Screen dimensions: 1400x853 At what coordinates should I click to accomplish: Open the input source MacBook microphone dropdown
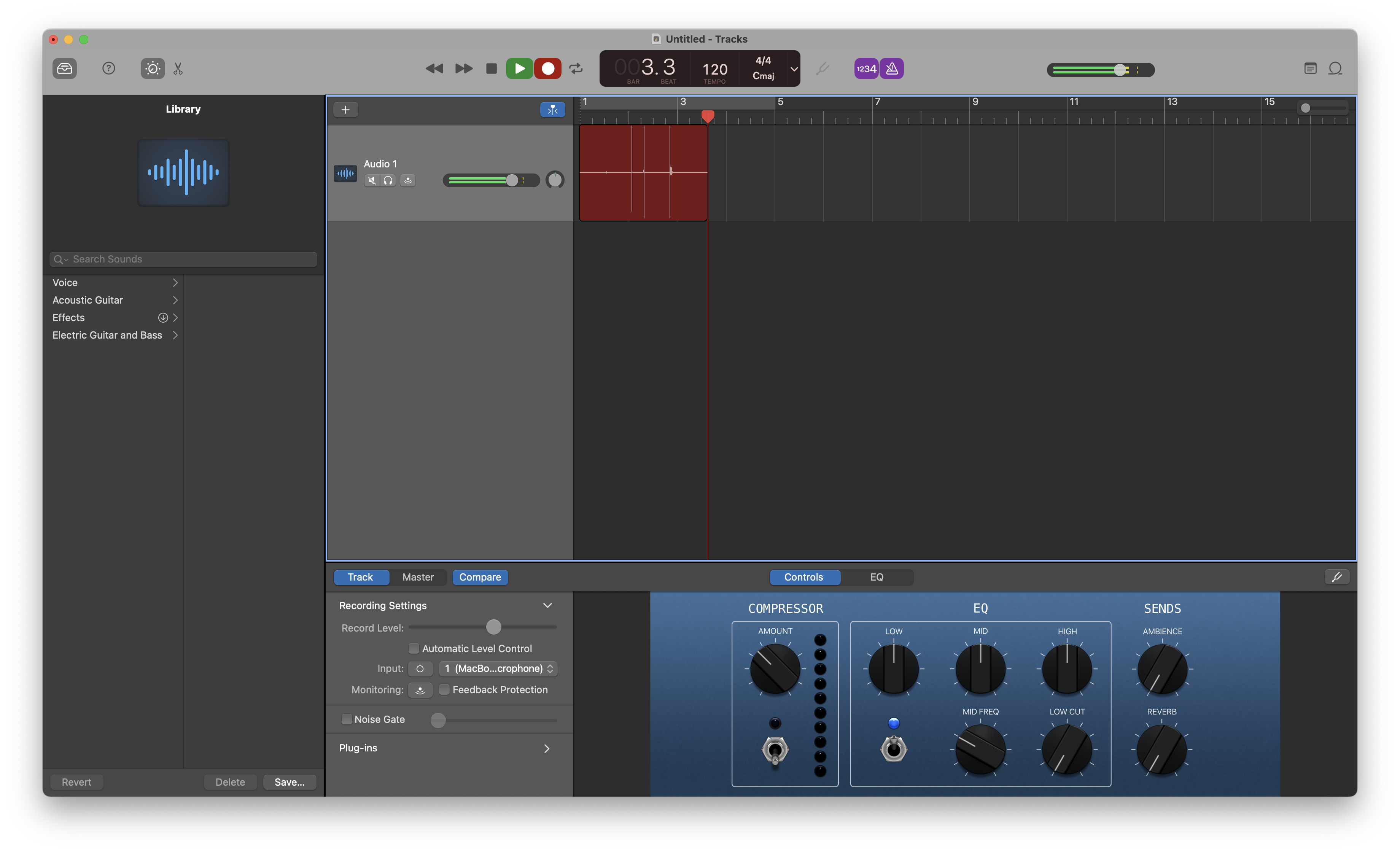pos(498,669)
